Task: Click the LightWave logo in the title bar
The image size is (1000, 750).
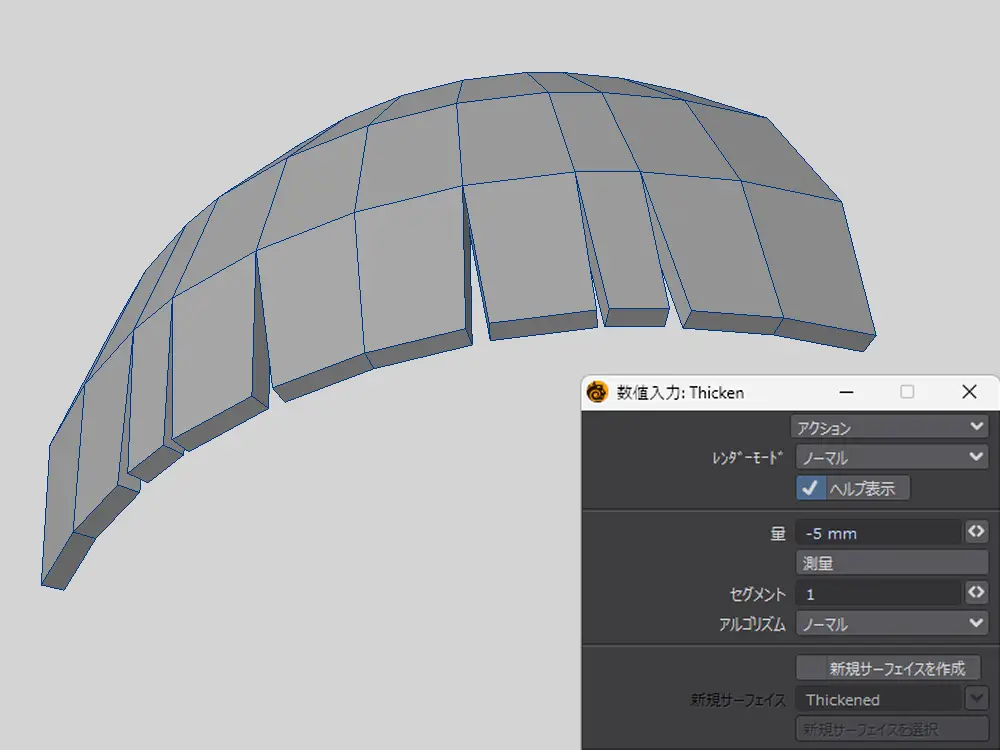Action: [x=598, y=392]
